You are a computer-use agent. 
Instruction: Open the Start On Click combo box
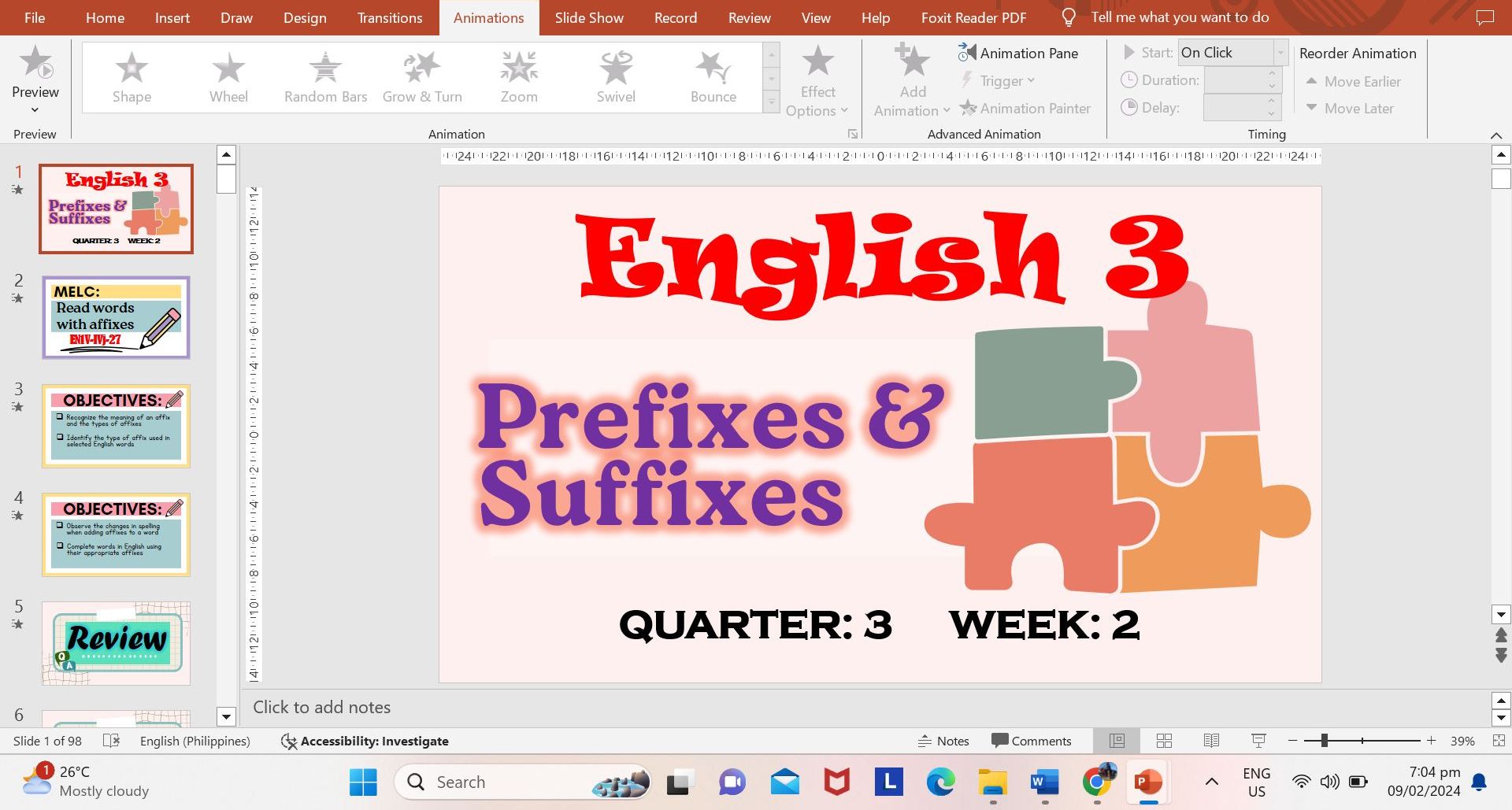point(1233,53)
